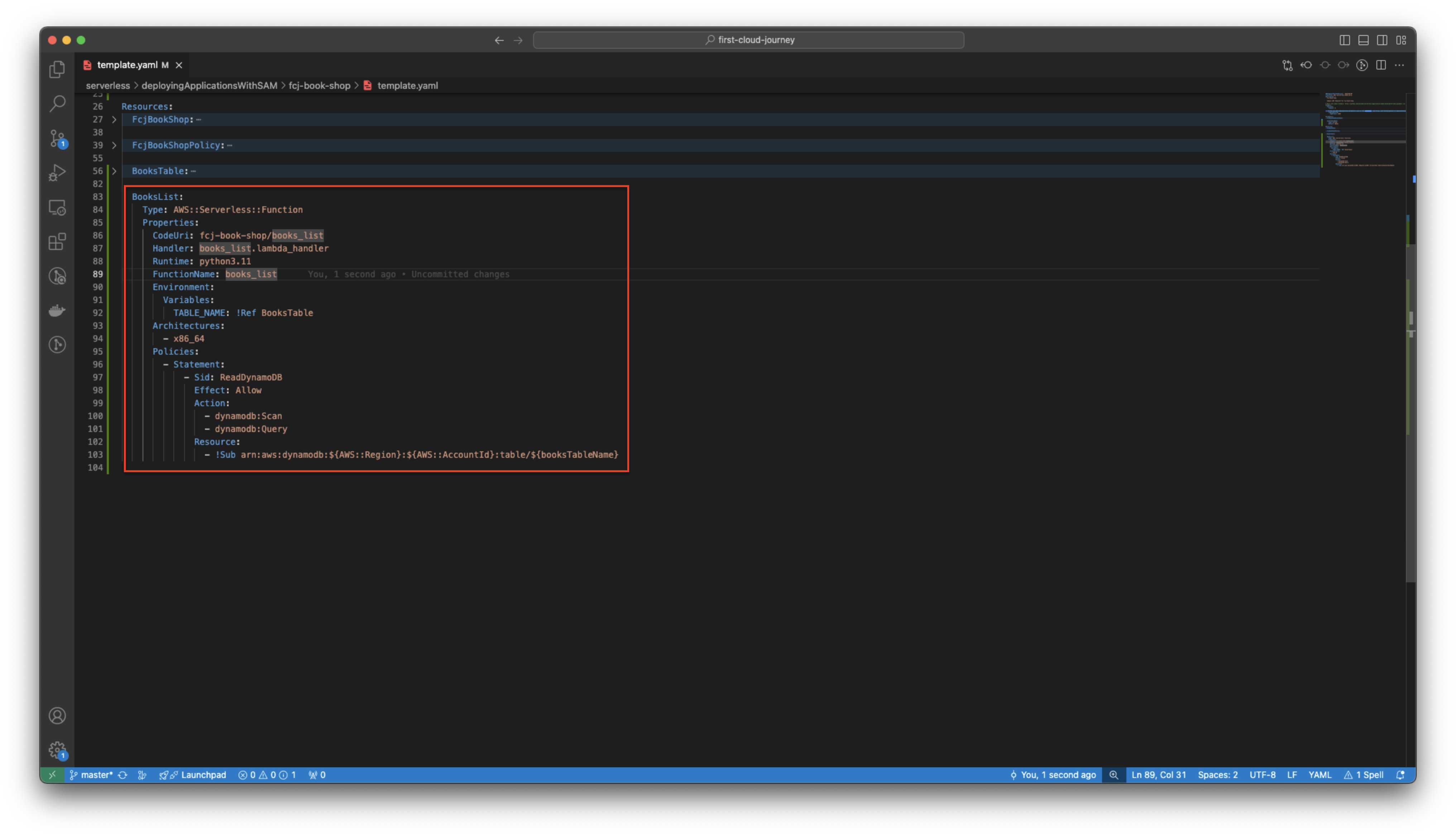Click ports forwarded indicator showing 0
The width and height of the screenshot is (1456, 836).
317,775
